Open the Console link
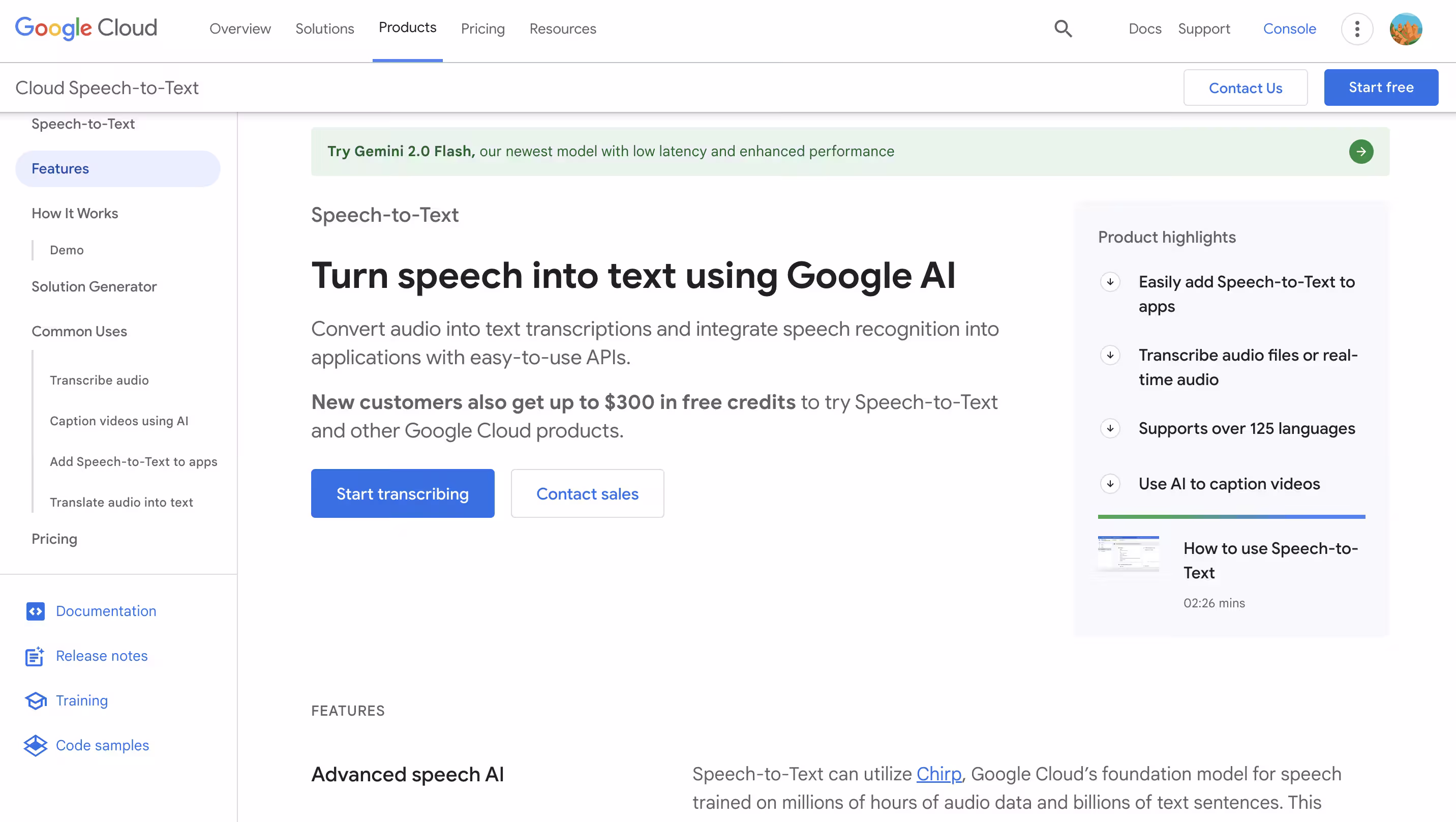The height and width of the screenshot is (822, 1456). point(1289,29)
